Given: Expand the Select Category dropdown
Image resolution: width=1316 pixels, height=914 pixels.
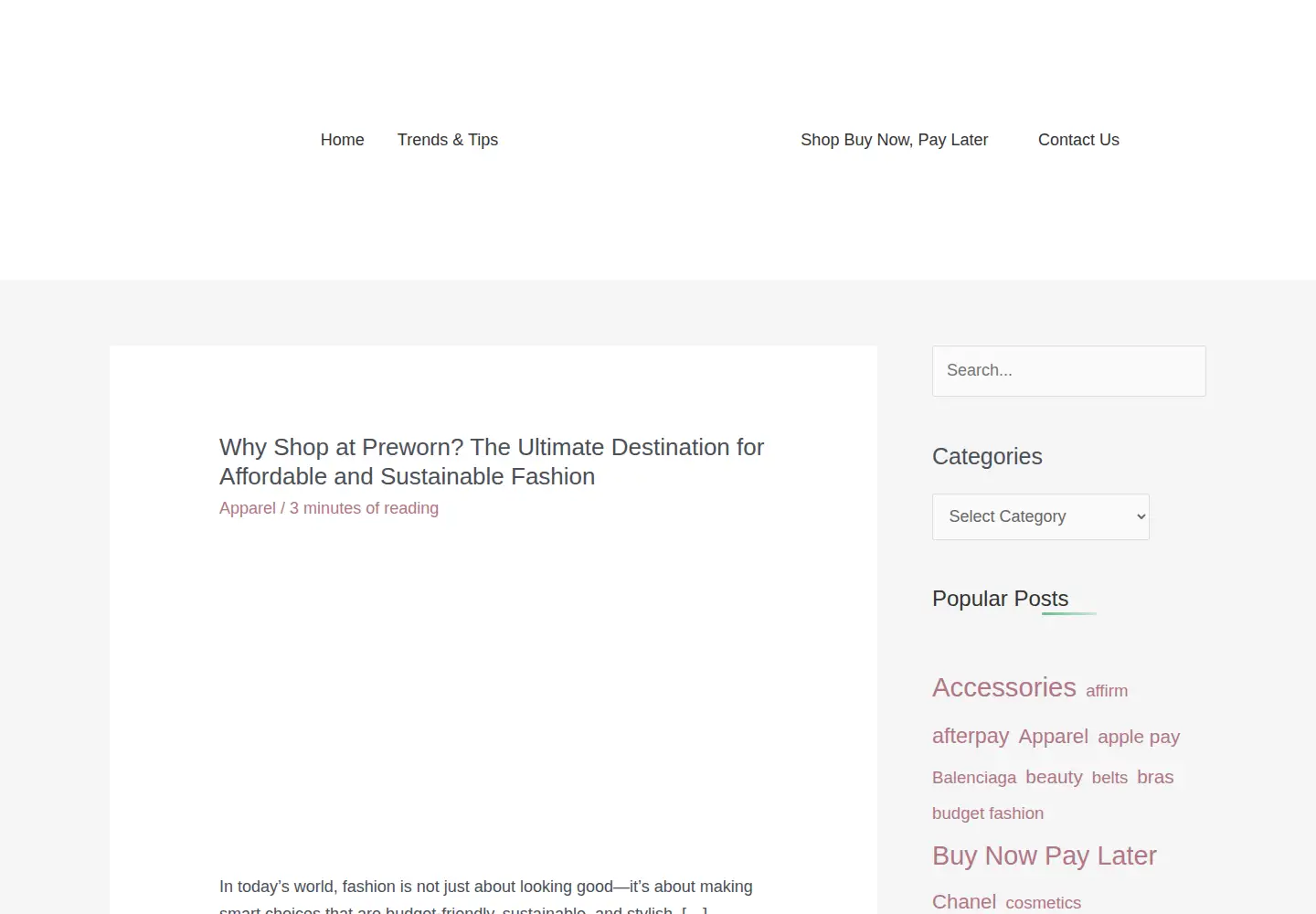Looking at the screenshot, I should coord(1041,517).
